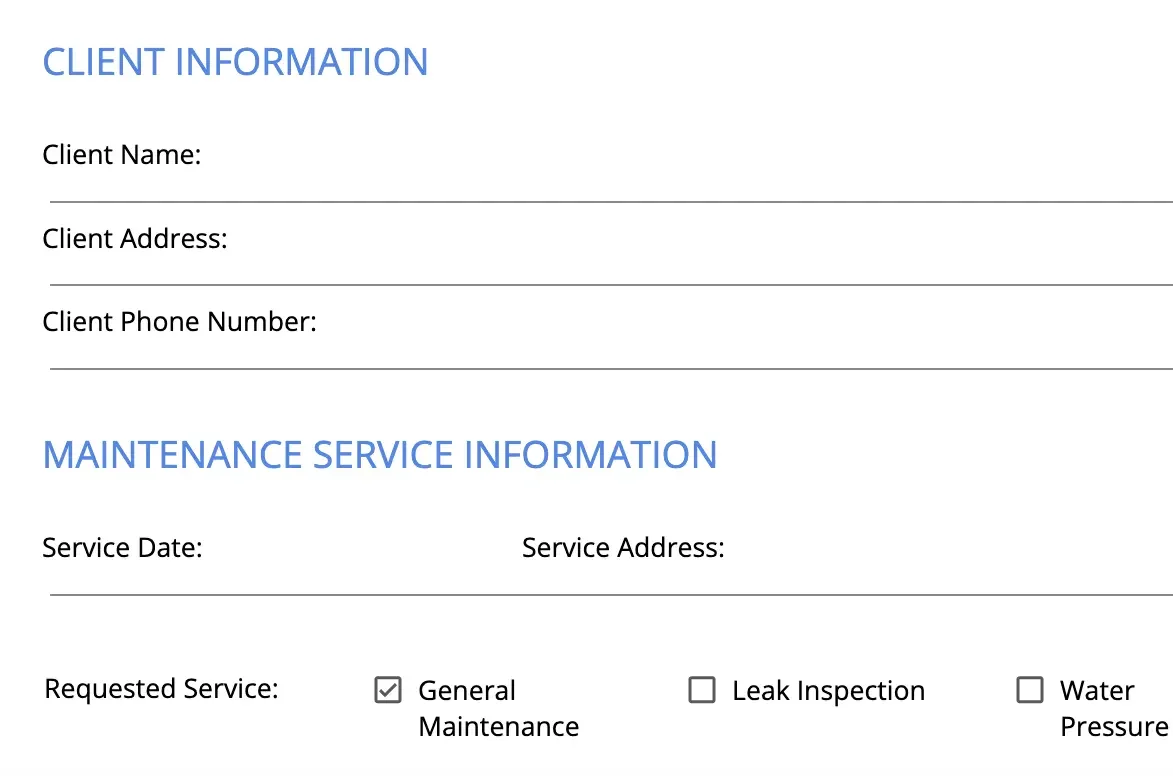The width and height of the screenshot is (1173, 776).
Task: Click the word MAINTENANCE in the blue heading
Action: (173, 455)
